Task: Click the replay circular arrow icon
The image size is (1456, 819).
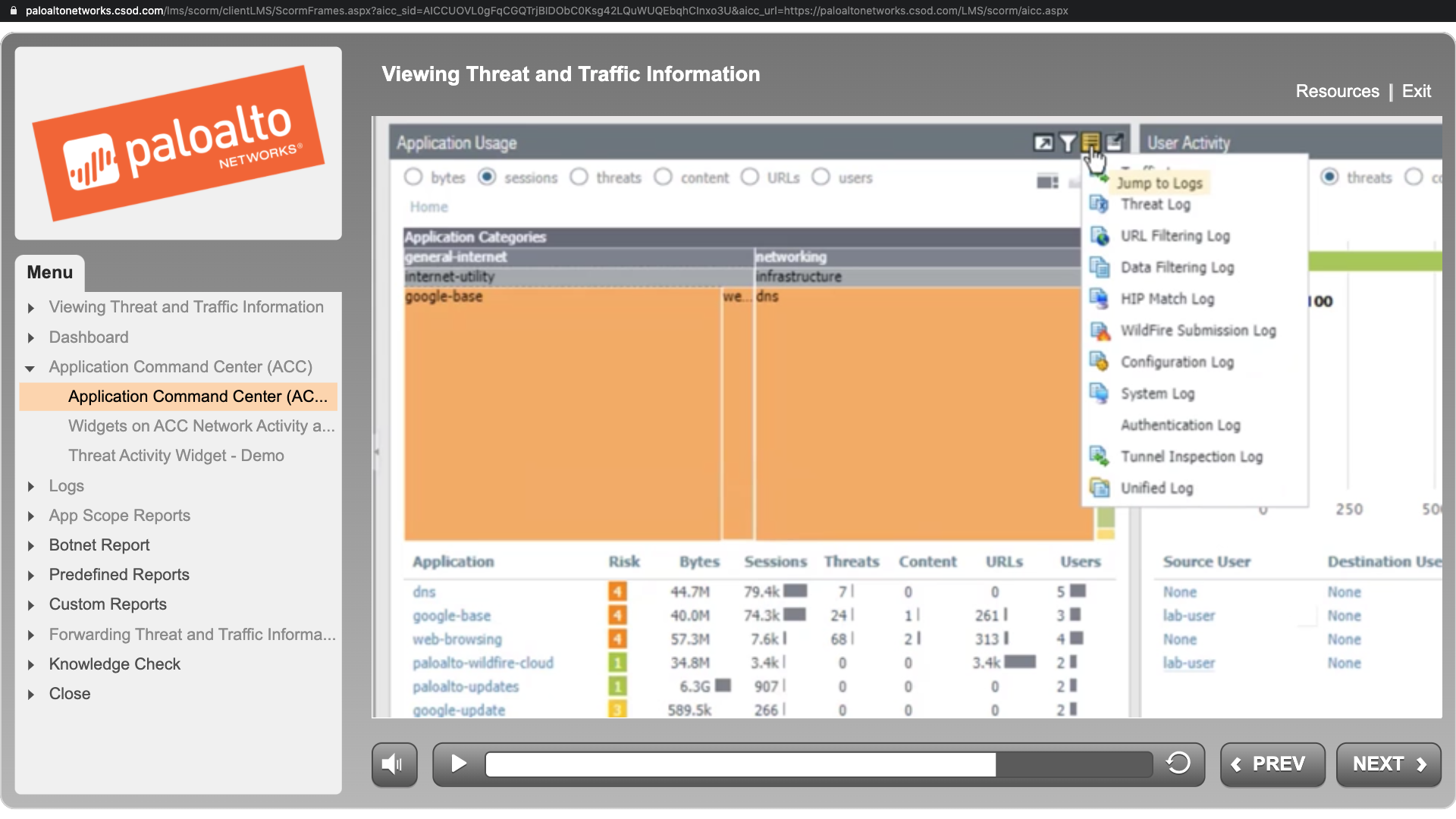Action: click(x=1178, y=763)
